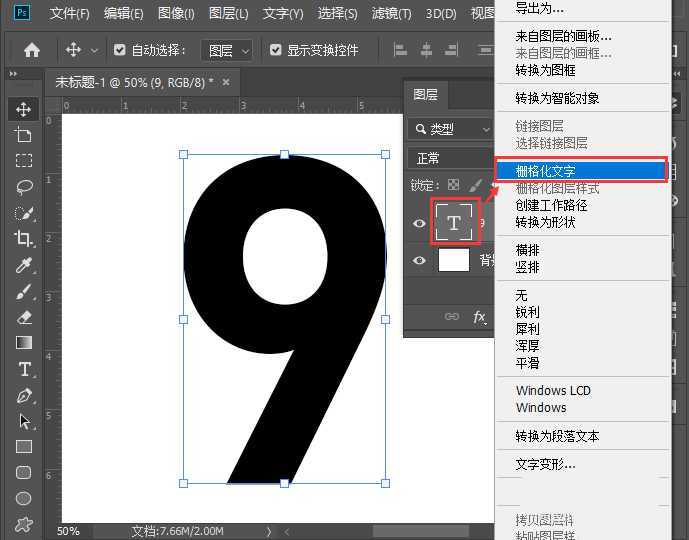
Task: Pick the Eyedropper tool
Action: point(24,264)
